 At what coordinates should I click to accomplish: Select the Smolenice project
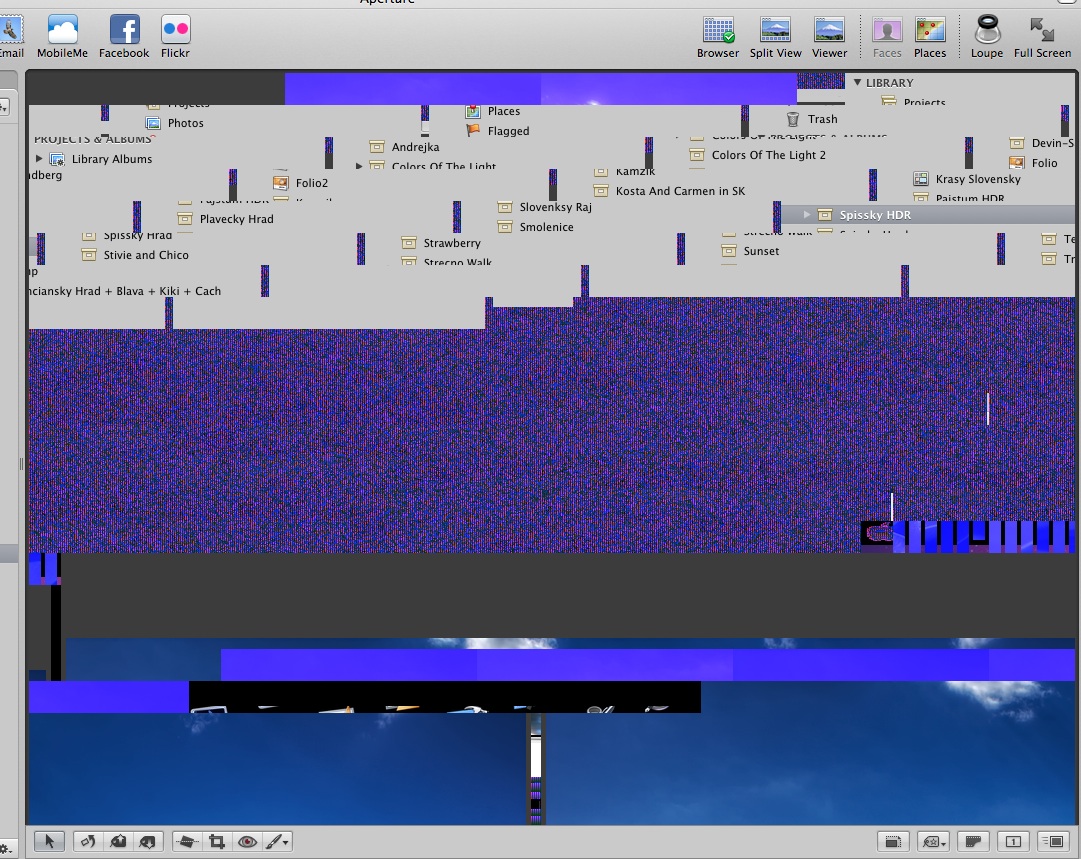coord(536,227)
